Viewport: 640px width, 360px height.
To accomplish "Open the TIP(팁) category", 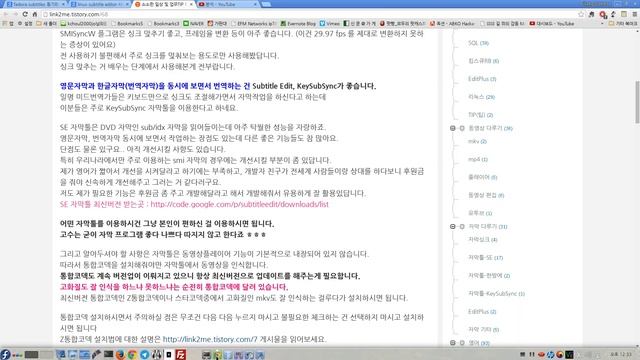I will coord(480,115).
